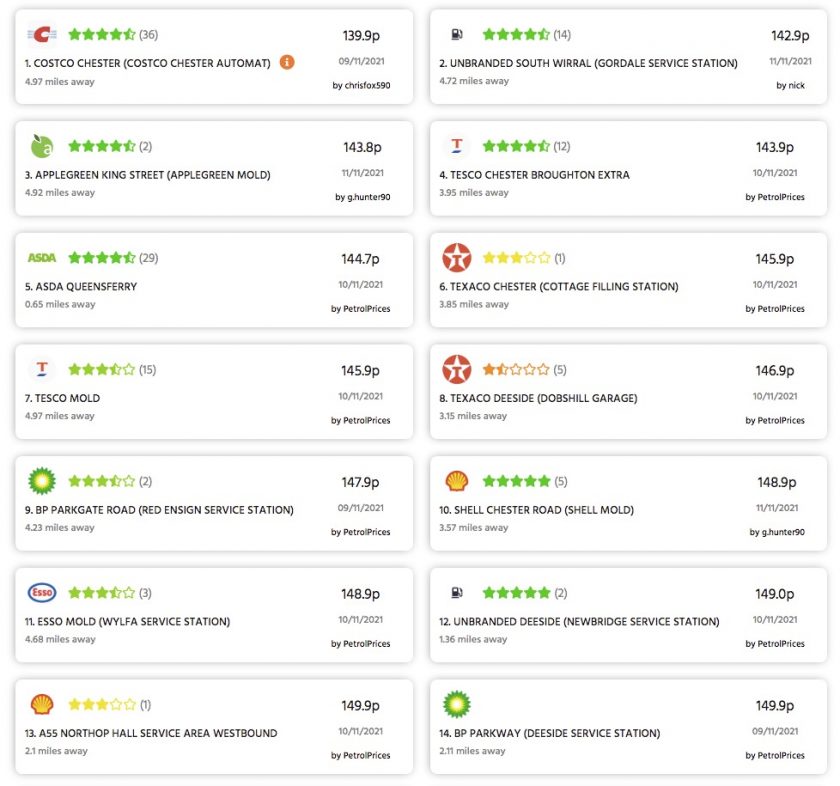840x786 pixels.
Task: Open A55 Northop Hall Service Area Westbound
Action: tap(151, 733)
